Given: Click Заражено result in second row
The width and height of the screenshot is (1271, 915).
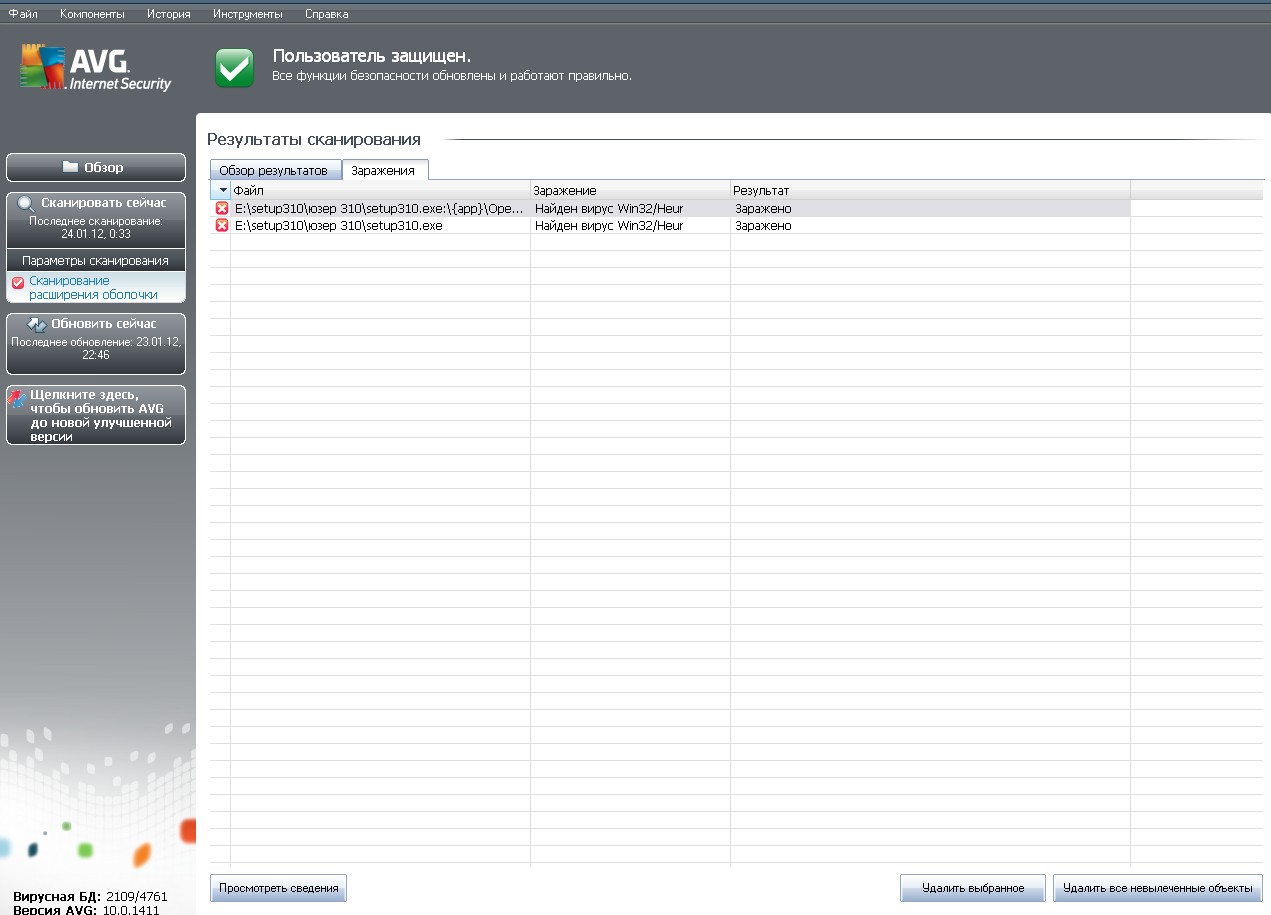Looking at the screenshot, I should point(763,226).
